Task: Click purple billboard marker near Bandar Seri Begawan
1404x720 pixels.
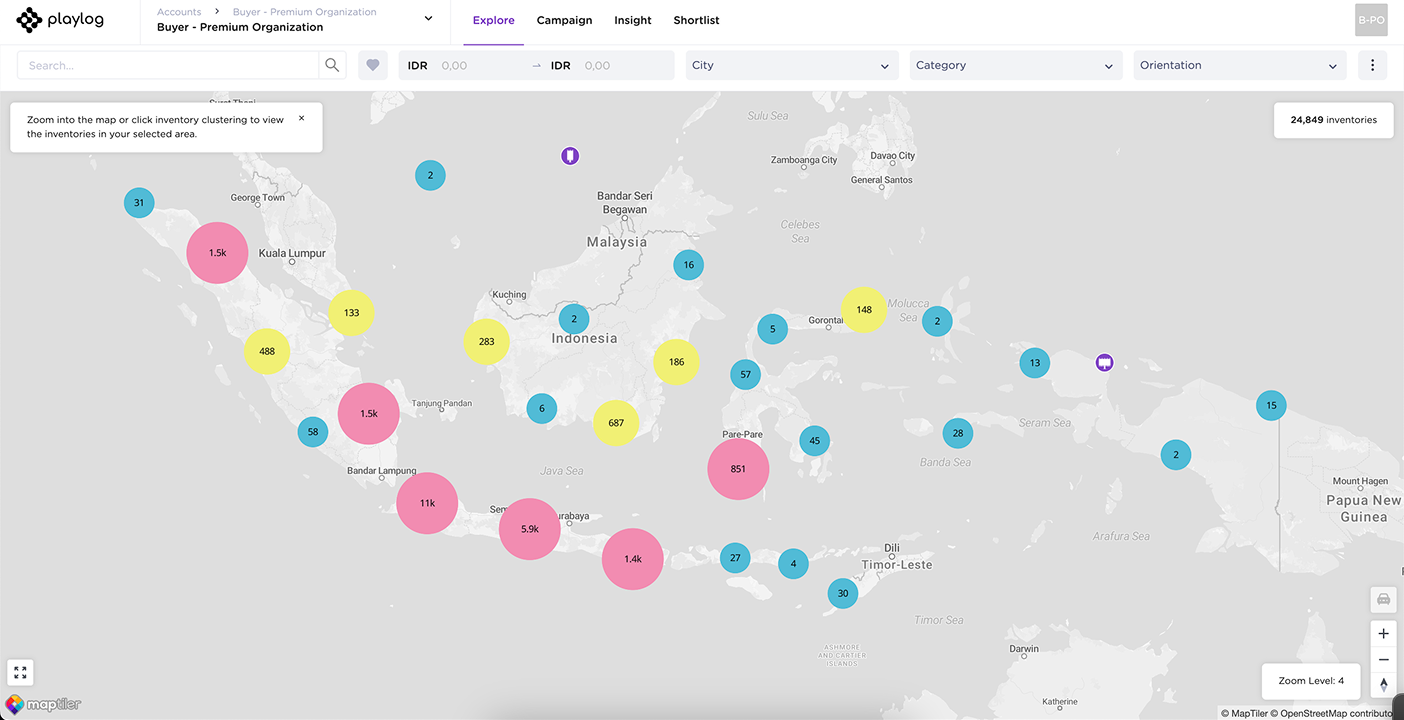Action: [570, 156]
